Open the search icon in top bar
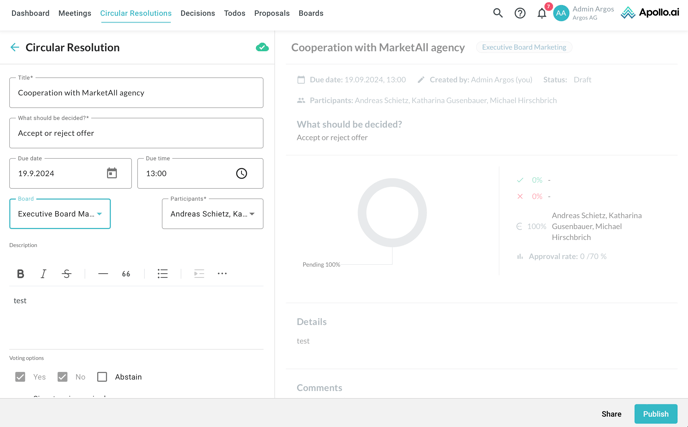The height and width of the screenshot is (427, 688). point(498,13)
